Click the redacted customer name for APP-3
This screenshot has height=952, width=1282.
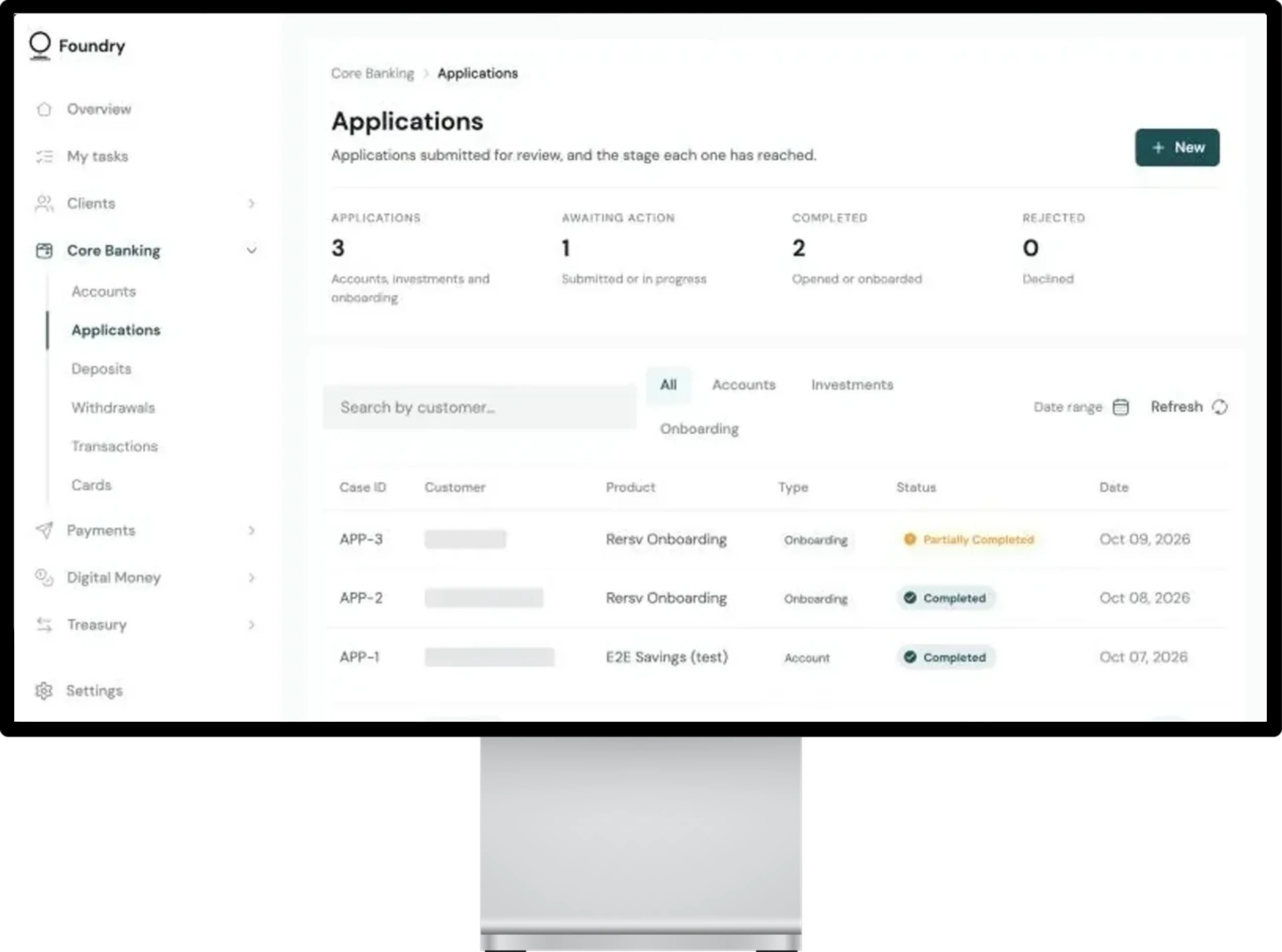pos(466,539)
